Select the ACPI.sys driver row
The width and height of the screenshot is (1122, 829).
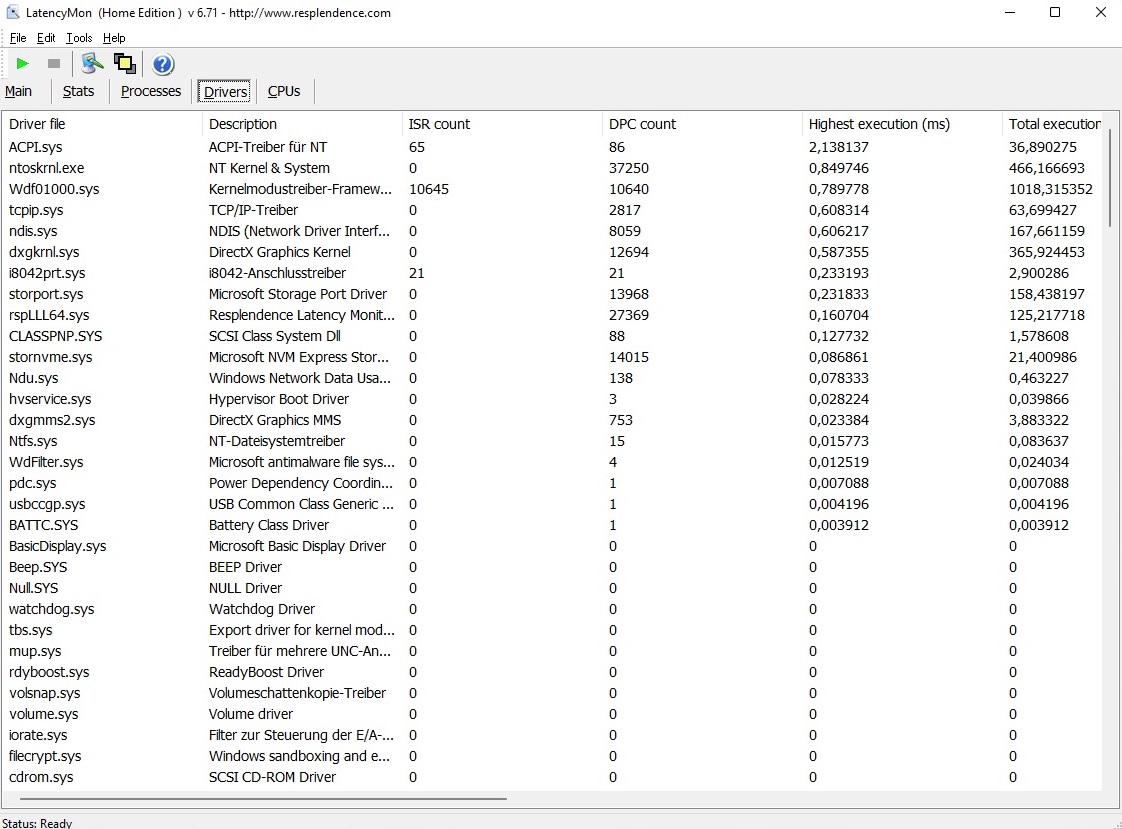552,147
